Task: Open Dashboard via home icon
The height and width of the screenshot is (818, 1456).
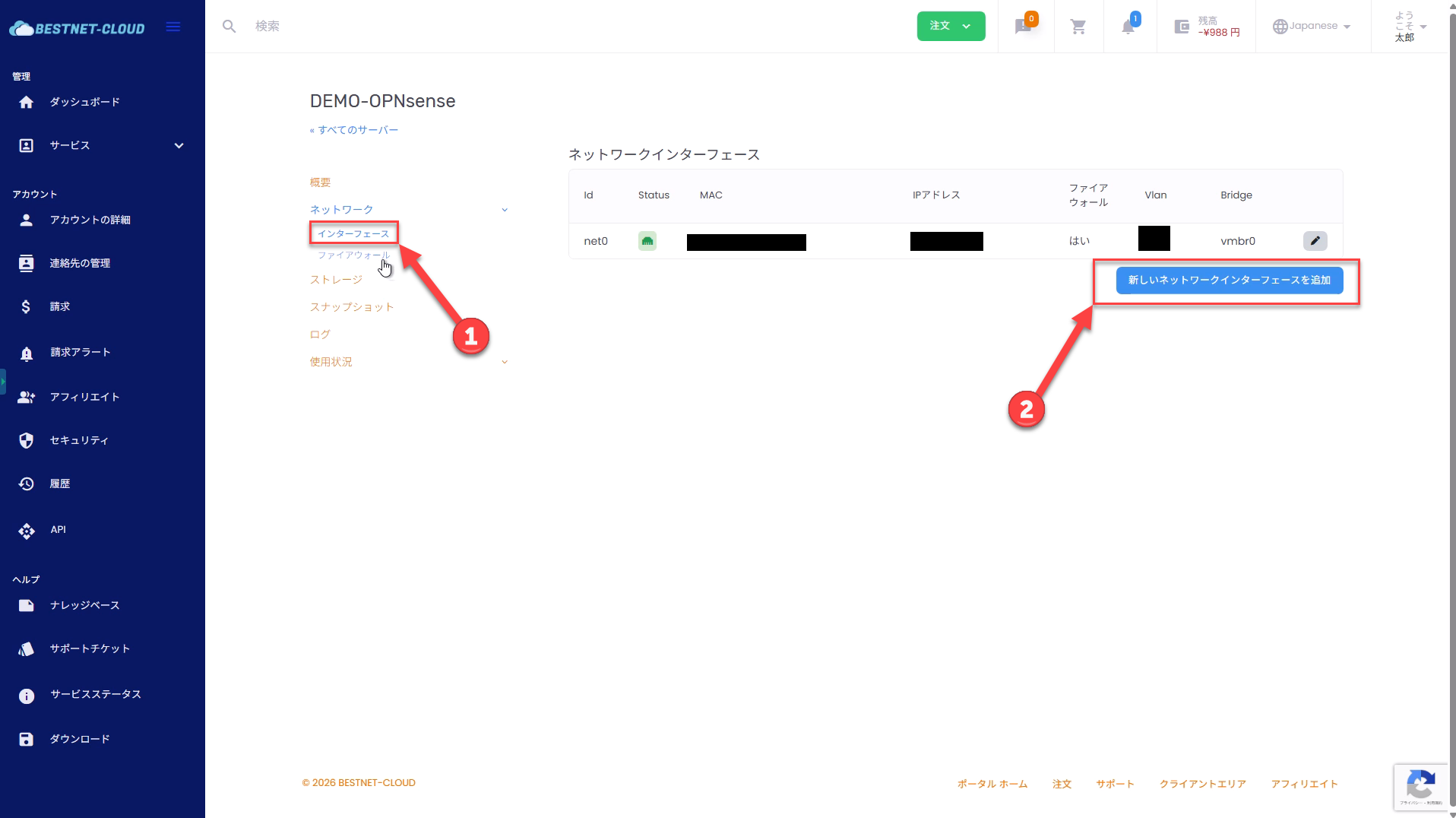Action: coord(27,102)
